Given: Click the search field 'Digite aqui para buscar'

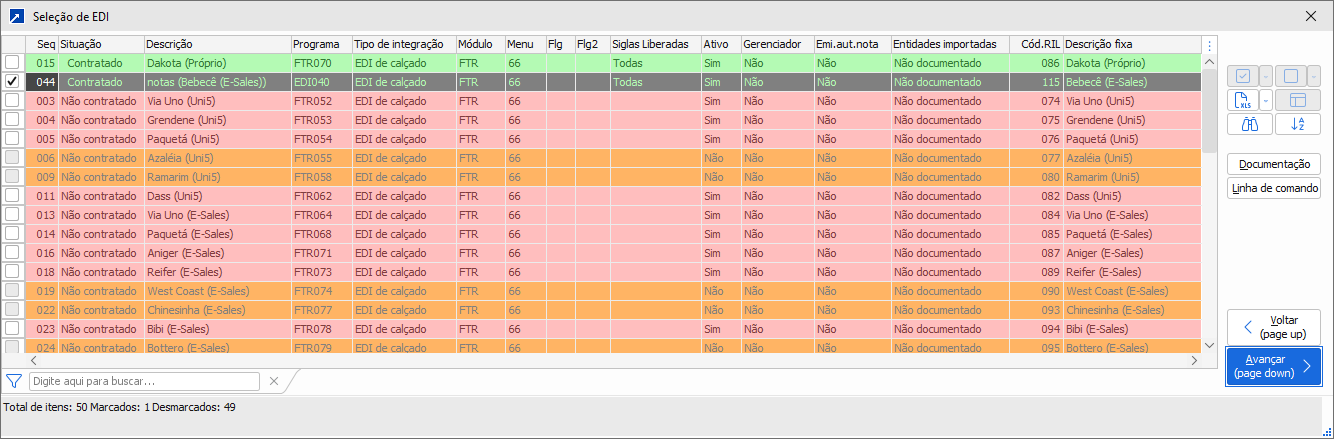Looking at the screenshot, I should (x=145, y=381).
